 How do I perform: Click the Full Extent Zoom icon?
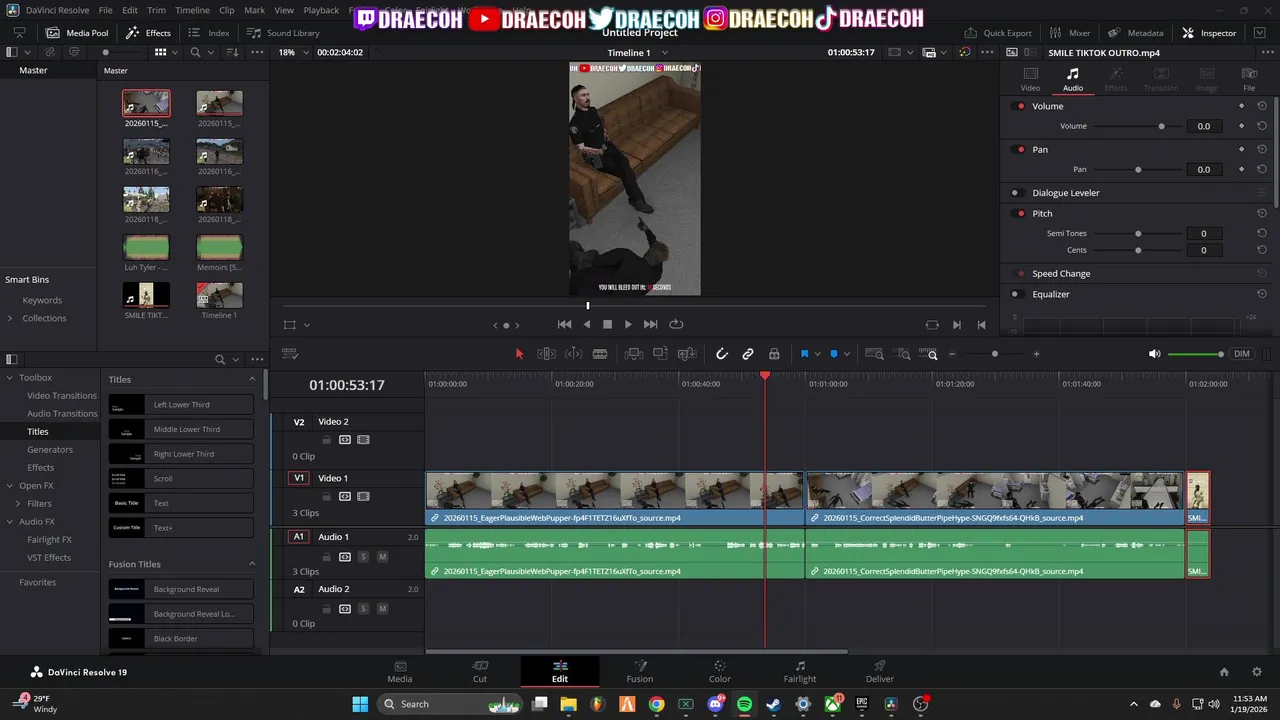tap(874, 354)
